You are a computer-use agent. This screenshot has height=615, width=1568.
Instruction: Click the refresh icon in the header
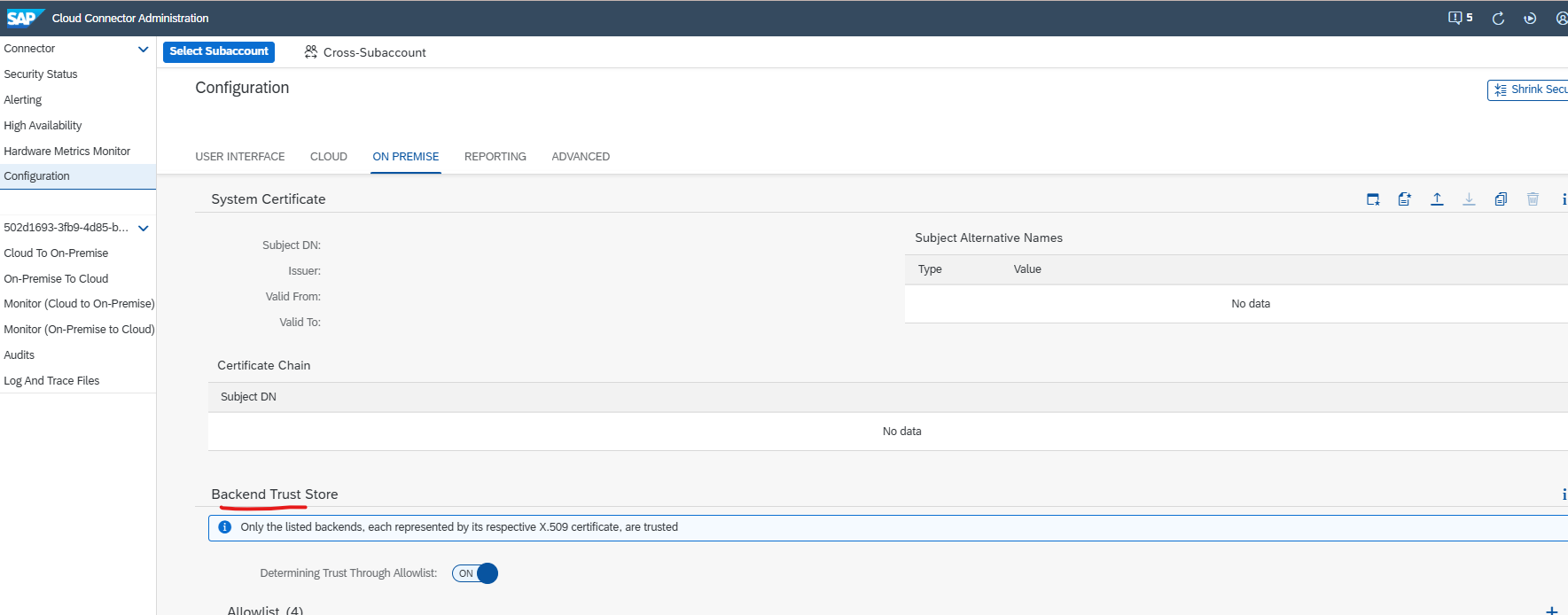[x=1498, y=18]
